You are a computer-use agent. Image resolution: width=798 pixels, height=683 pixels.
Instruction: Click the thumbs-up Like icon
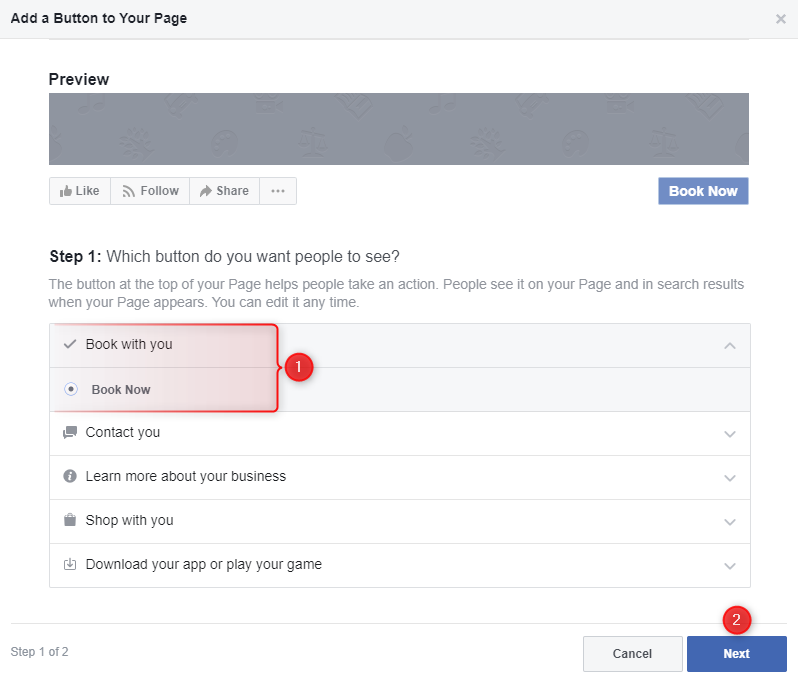click(x=65, y=191)
